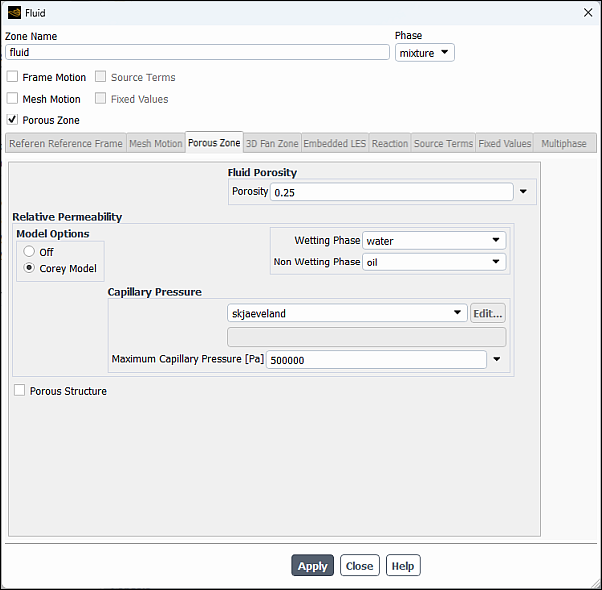Image resolution: width=602 pixels, height=590 pixels.
Task: Toggle the Fixed Values checkbox
Action: tap(101, 99)
